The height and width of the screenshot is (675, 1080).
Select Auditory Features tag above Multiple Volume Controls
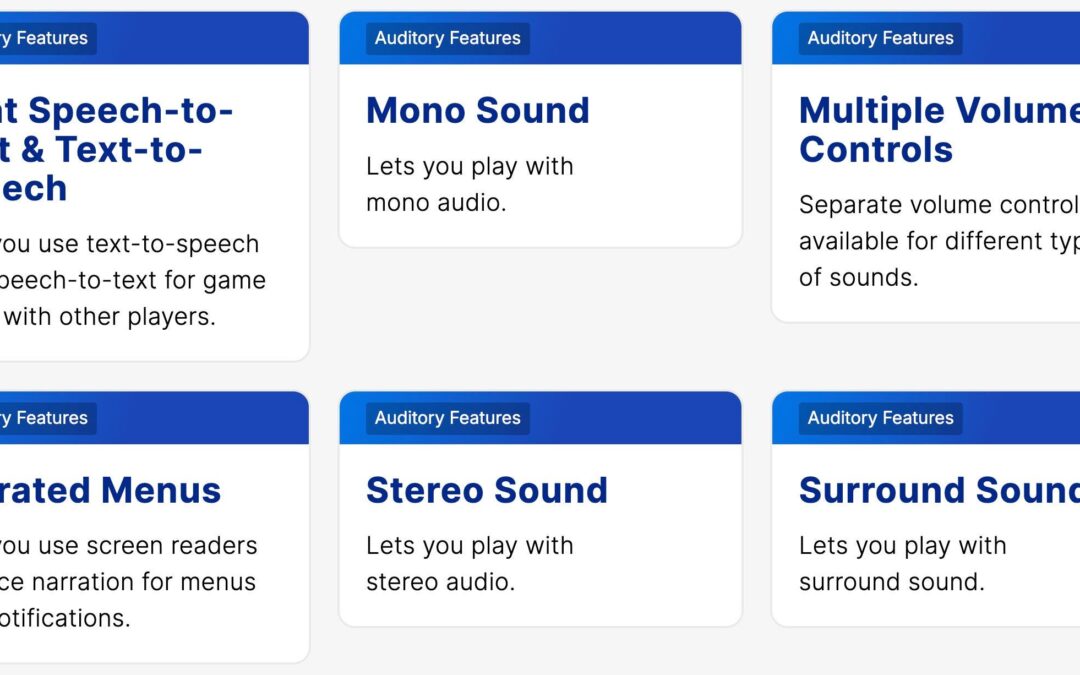pos(880,38)
